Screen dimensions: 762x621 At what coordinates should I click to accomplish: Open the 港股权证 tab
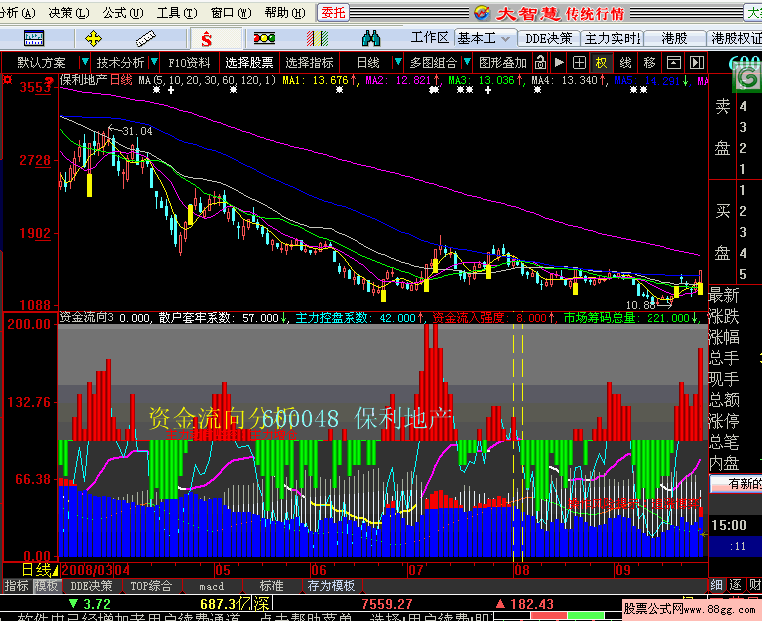[x=735, y=38]
